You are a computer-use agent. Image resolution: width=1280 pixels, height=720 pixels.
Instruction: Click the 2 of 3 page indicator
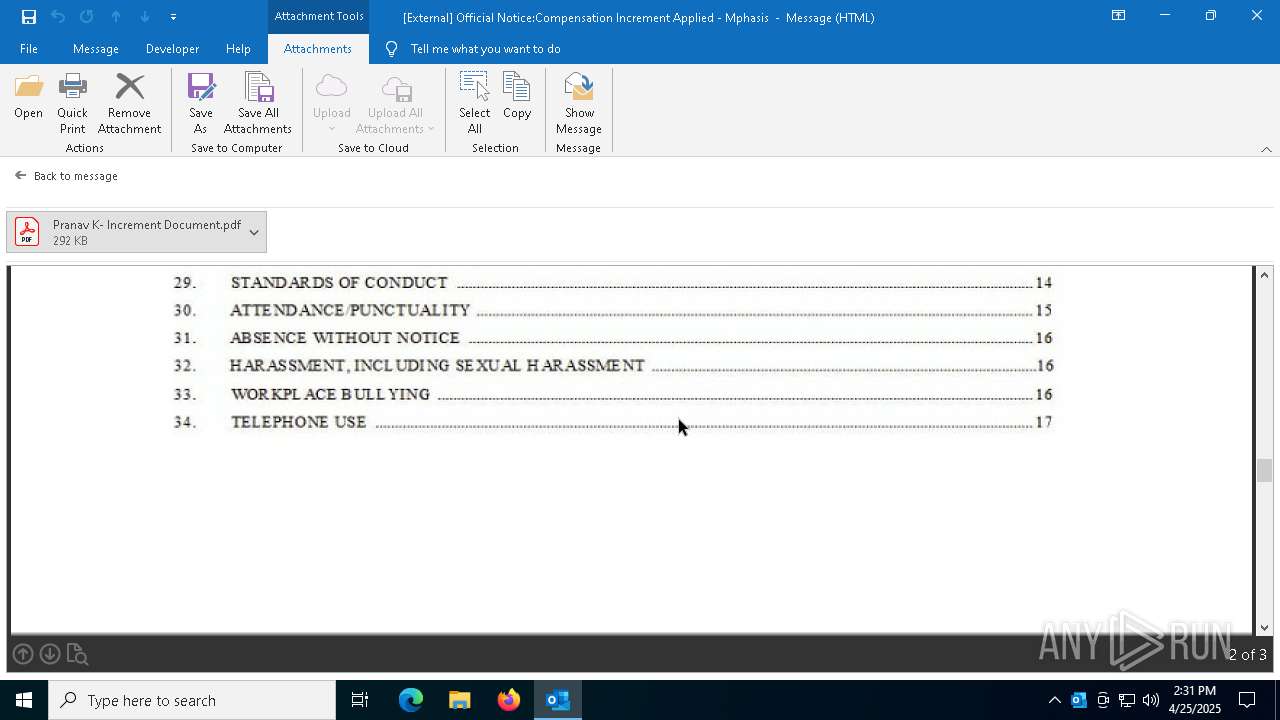coord(1247,655)
